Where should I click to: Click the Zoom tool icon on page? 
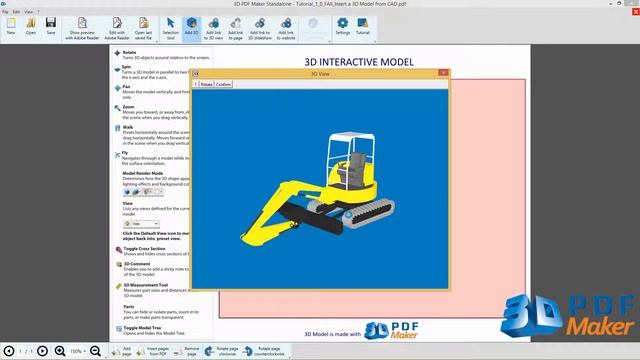point(118,108)
